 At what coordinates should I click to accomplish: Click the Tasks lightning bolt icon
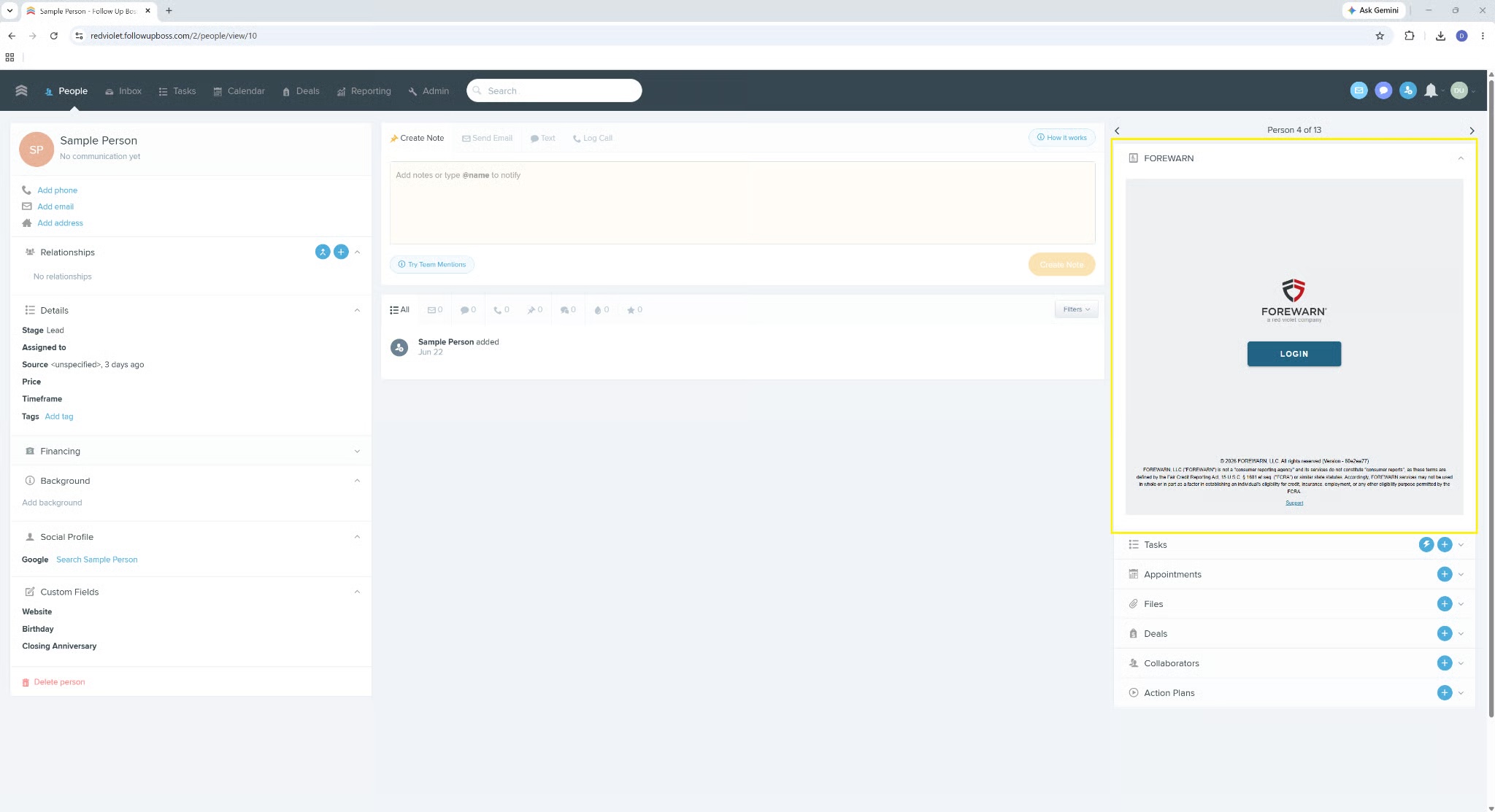[x=1426, y=544]
